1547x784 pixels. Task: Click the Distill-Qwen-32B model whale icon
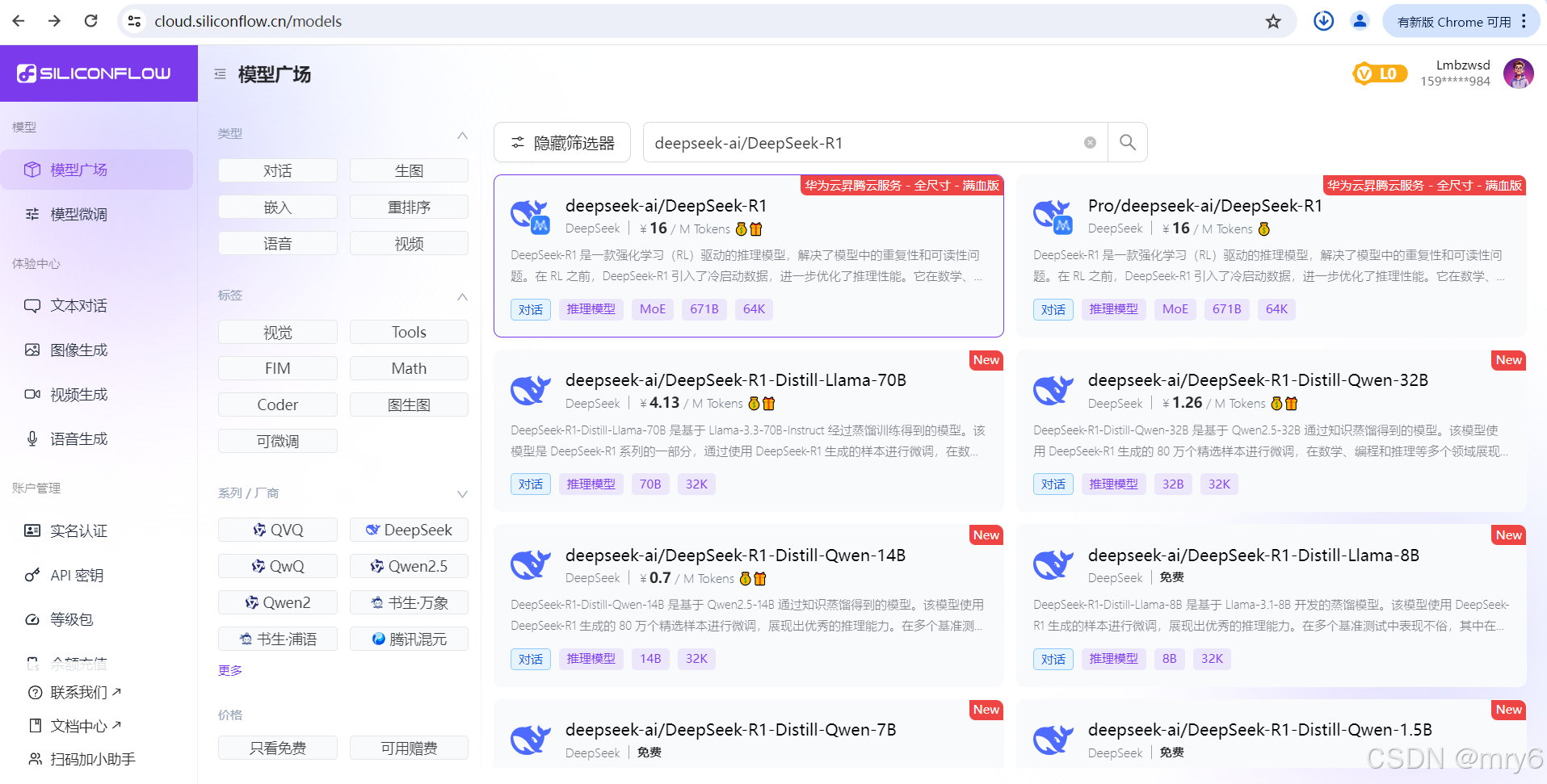click(x=1053, y=391)
